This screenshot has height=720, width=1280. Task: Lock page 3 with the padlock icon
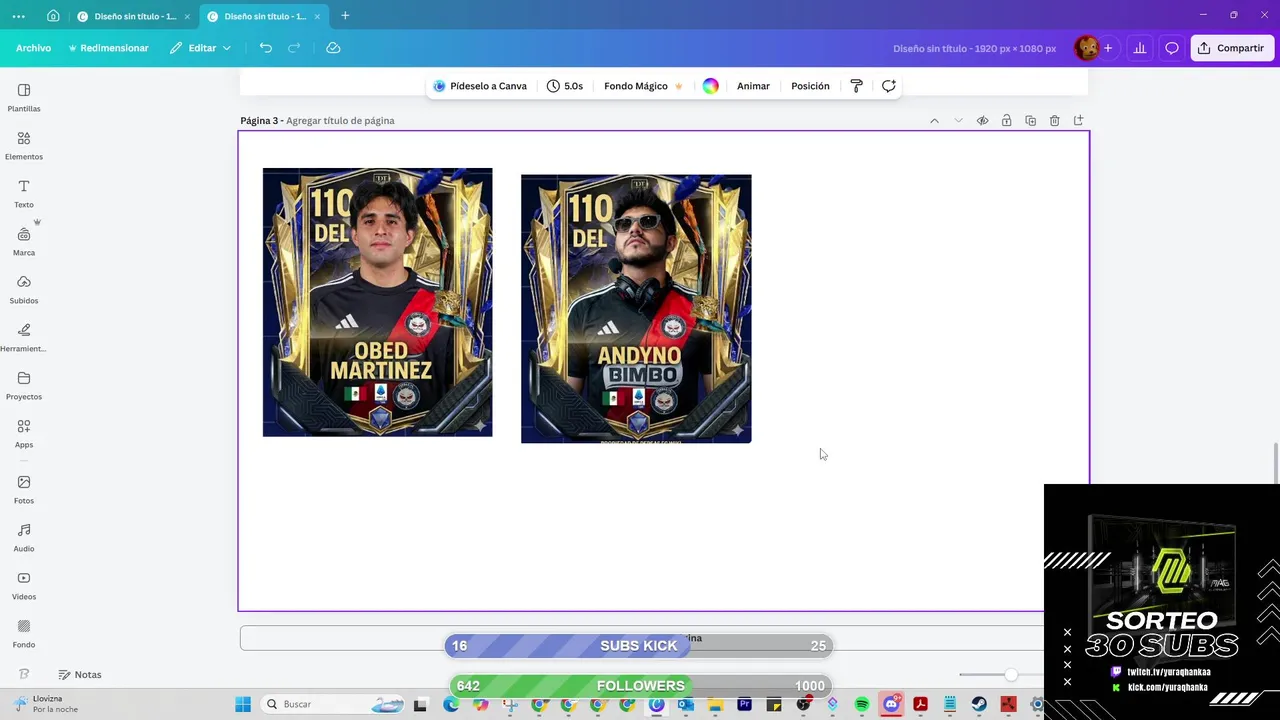pos(1006,121)
